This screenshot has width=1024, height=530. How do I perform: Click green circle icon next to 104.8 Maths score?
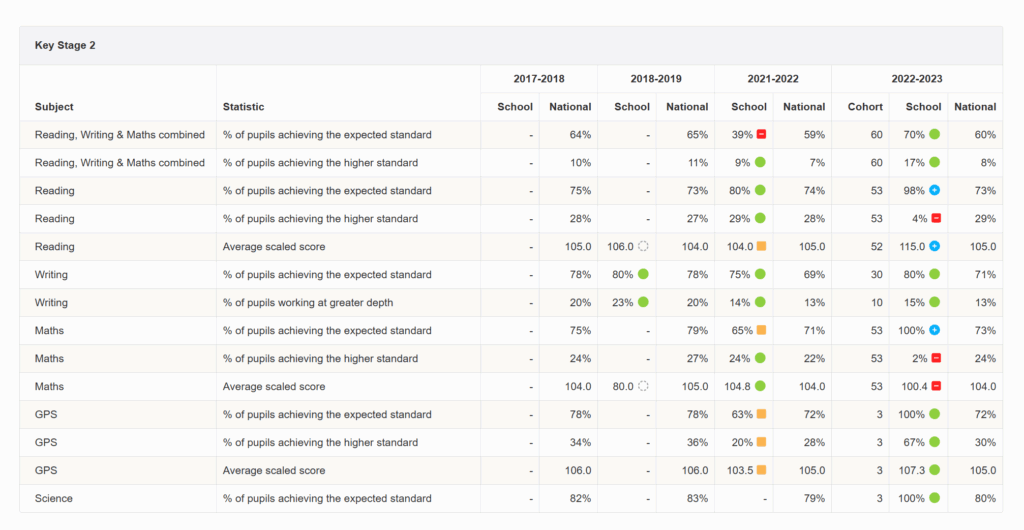click(x=761, y=387)
